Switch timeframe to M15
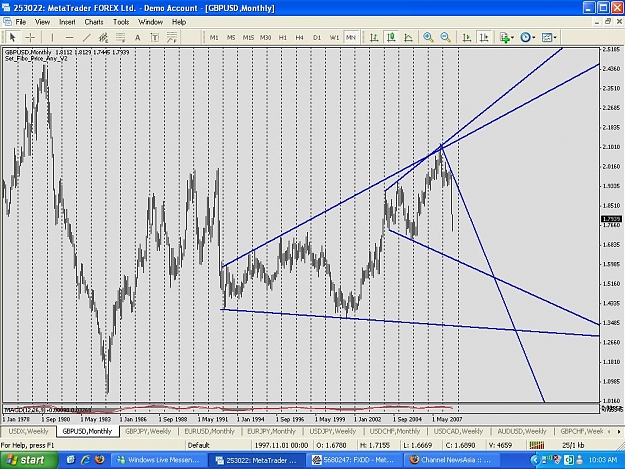This screenshot has height=469, width=625. pyautogui.click(x=248, y=37)
